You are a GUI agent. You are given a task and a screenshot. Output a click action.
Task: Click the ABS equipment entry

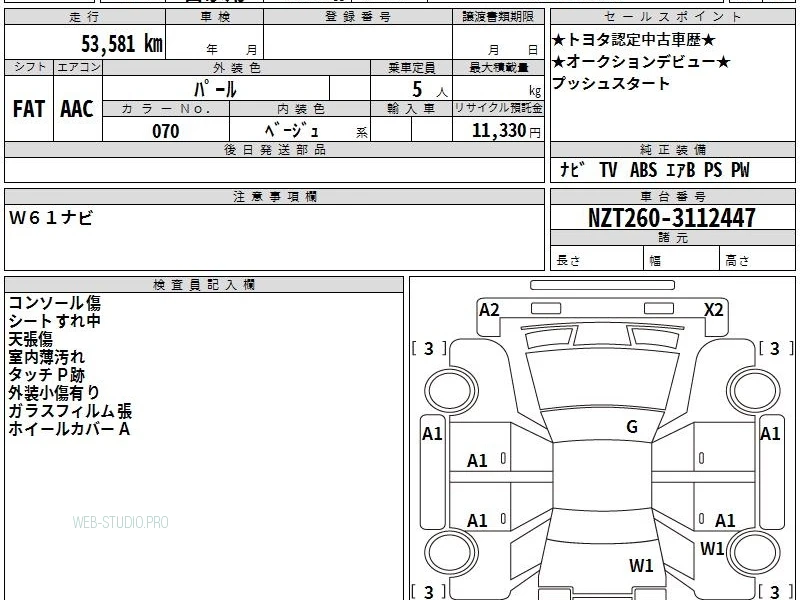click(x=643, y=169)
